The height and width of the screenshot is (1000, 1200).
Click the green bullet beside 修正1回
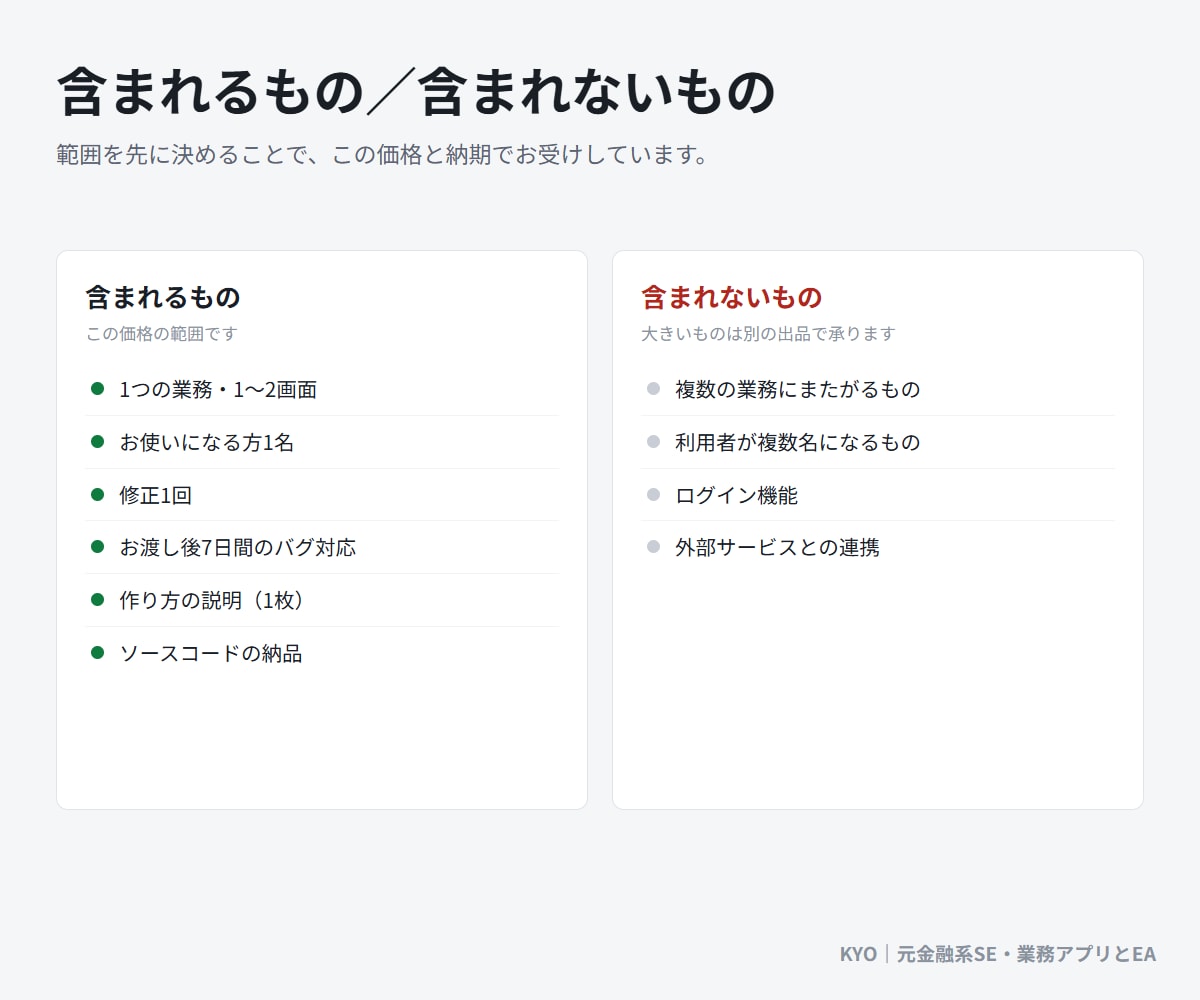click(x=97, y=494)
